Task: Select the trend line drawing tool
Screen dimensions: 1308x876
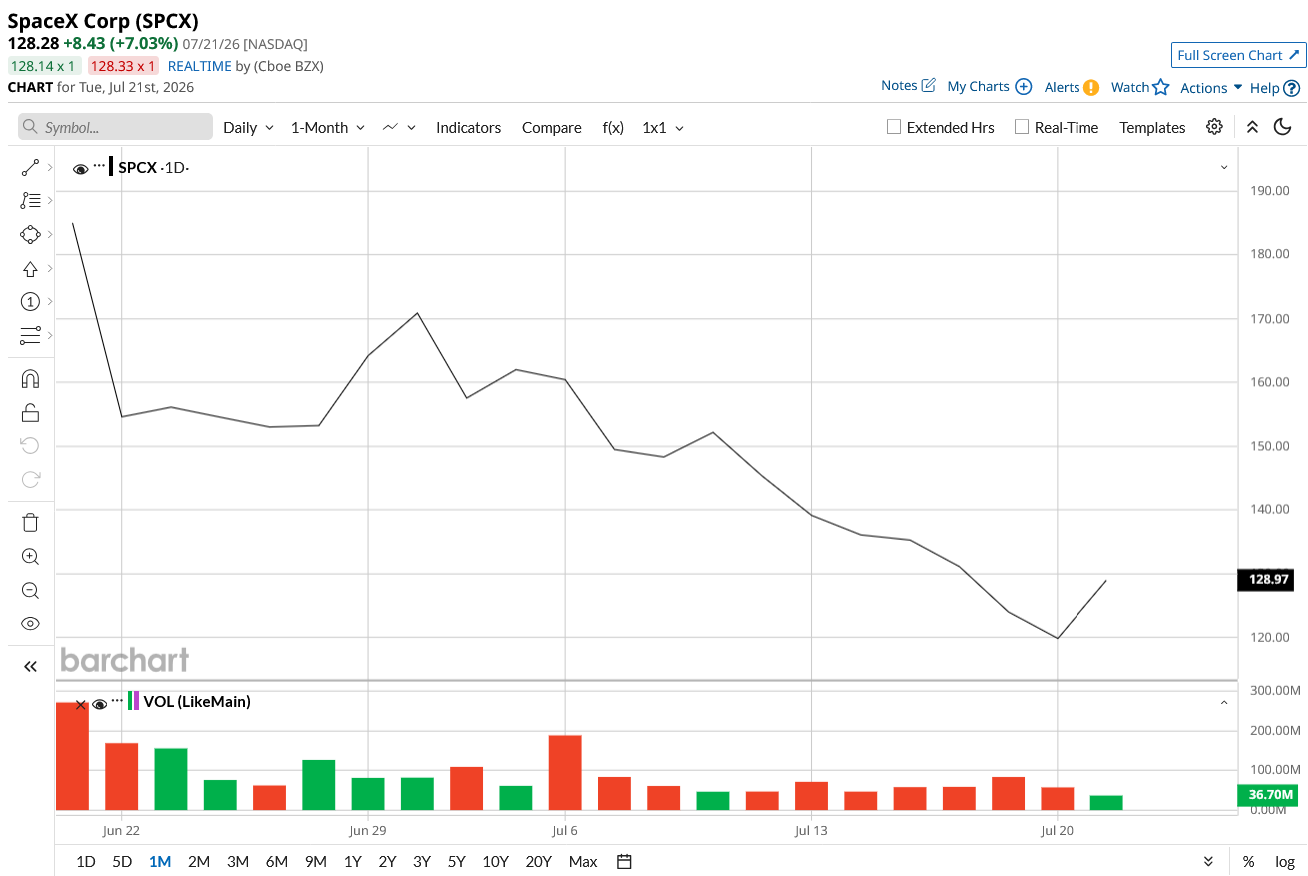Action: click(30, 168)
